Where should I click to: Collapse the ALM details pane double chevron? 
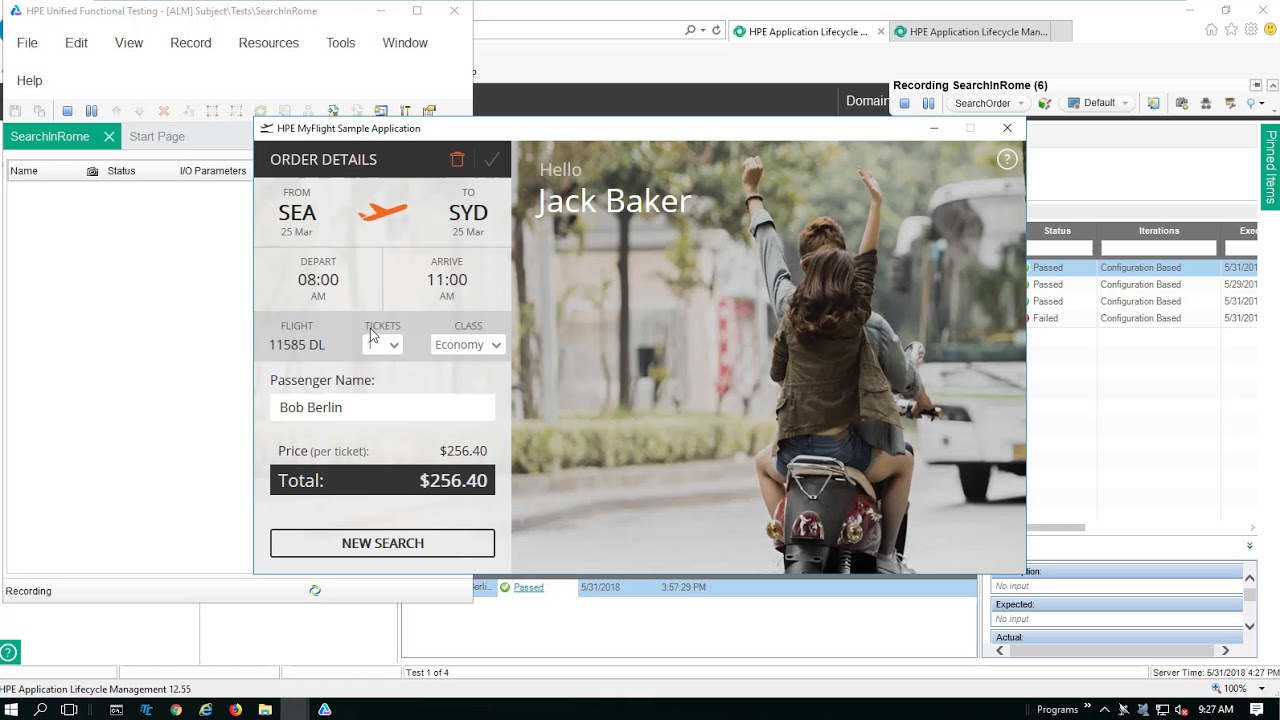(1249, 545)
